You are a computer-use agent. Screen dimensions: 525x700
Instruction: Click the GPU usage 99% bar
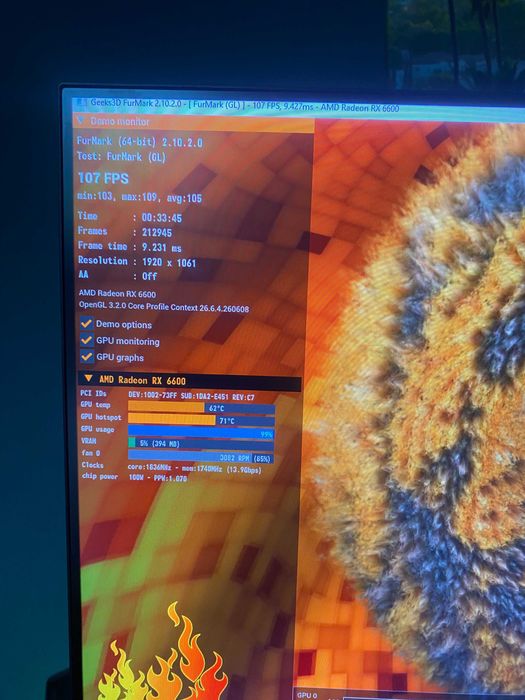coord(201,432)
